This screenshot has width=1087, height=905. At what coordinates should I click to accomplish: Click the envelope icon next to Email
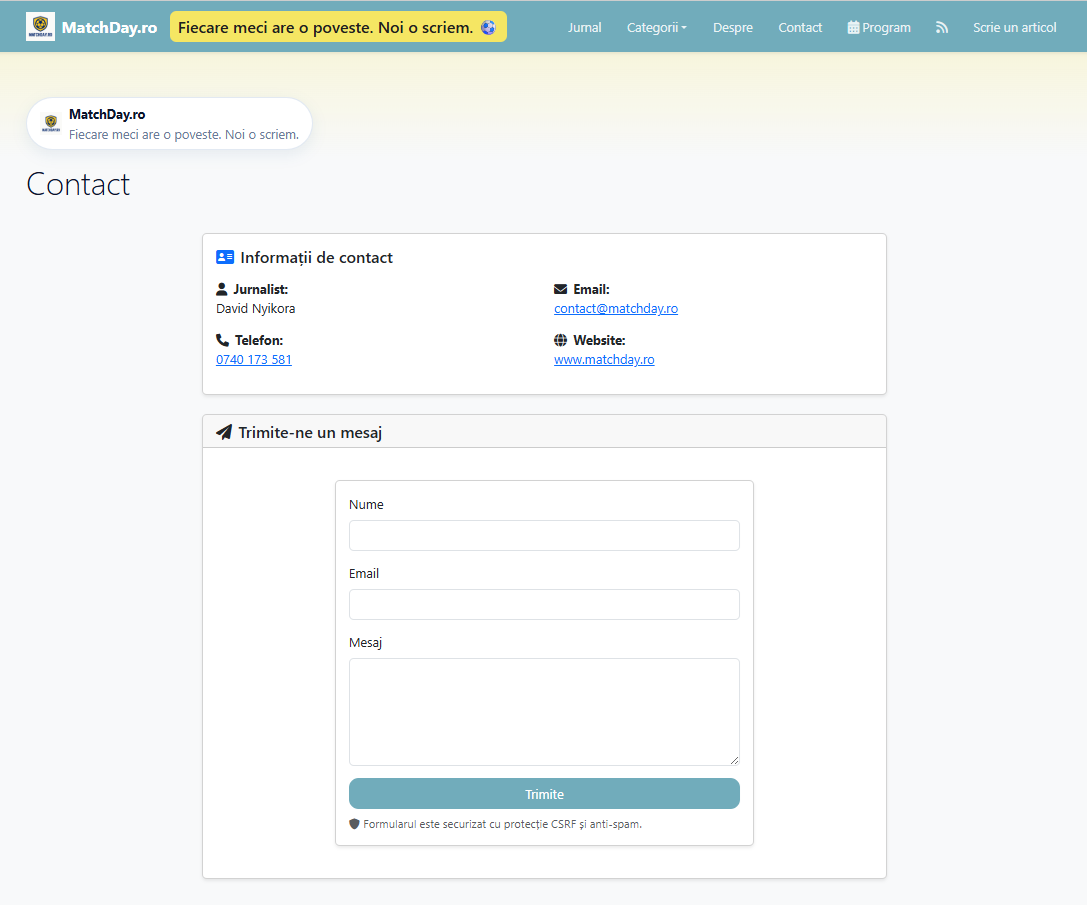pyautogui.click(x=560, y=290)
